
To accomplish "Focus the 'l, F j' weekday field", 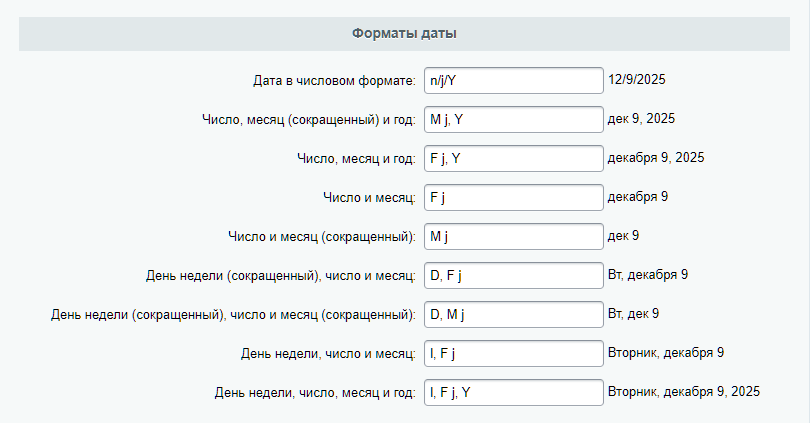I will pyautogui.click(x=513, y=353).
